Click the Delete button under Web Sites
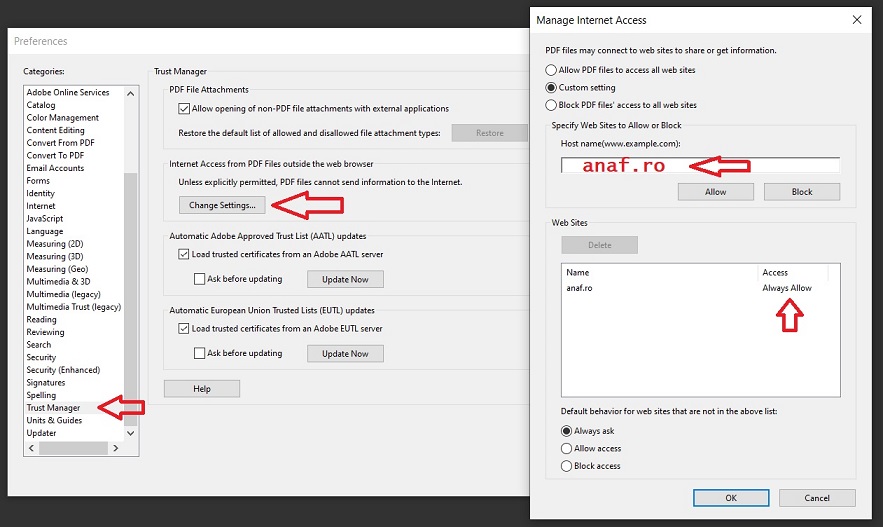Screen dimensions: 883x527 pos(599,245)
